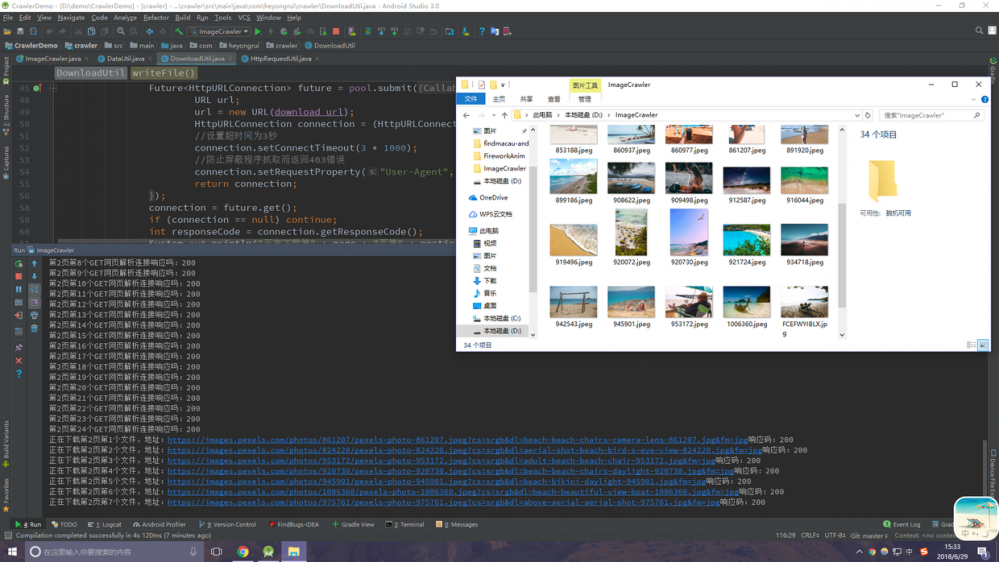Screen dimensions: 999x562
Task: Expand the Explorer address bar history dropdown
Action: (857, 115)
